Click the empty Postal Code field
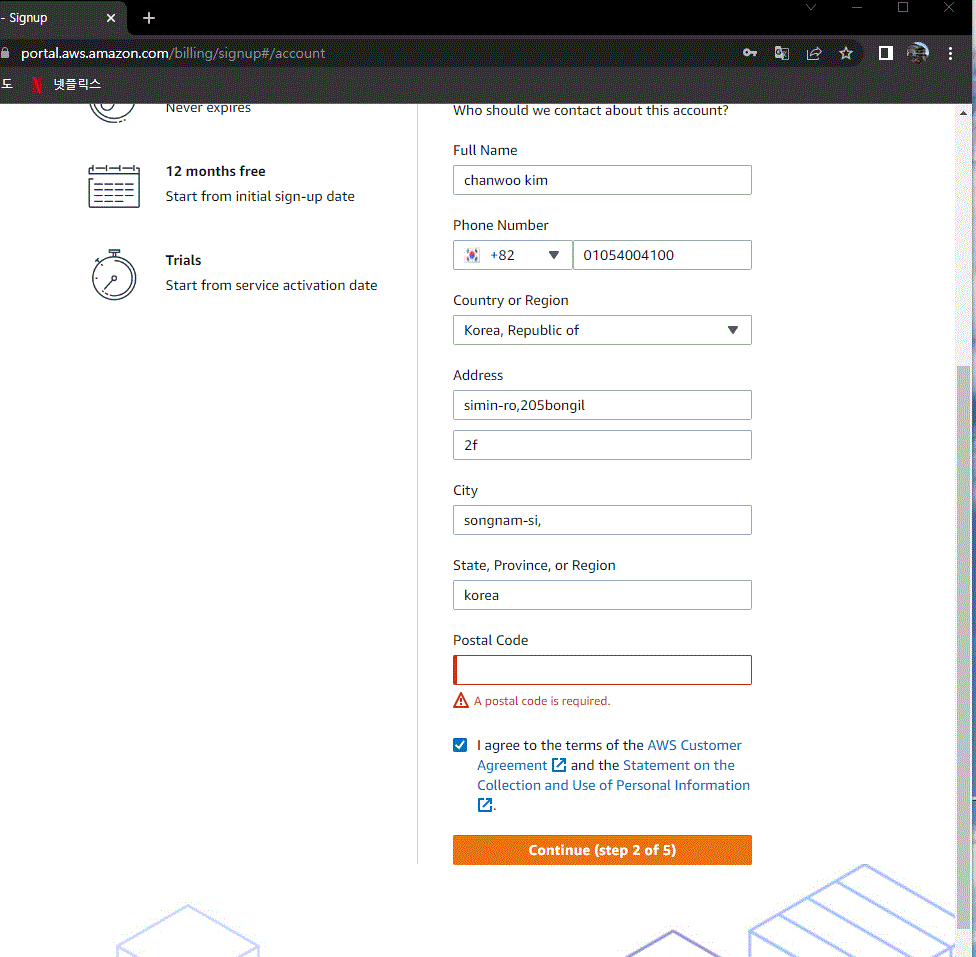 (602, 670)
